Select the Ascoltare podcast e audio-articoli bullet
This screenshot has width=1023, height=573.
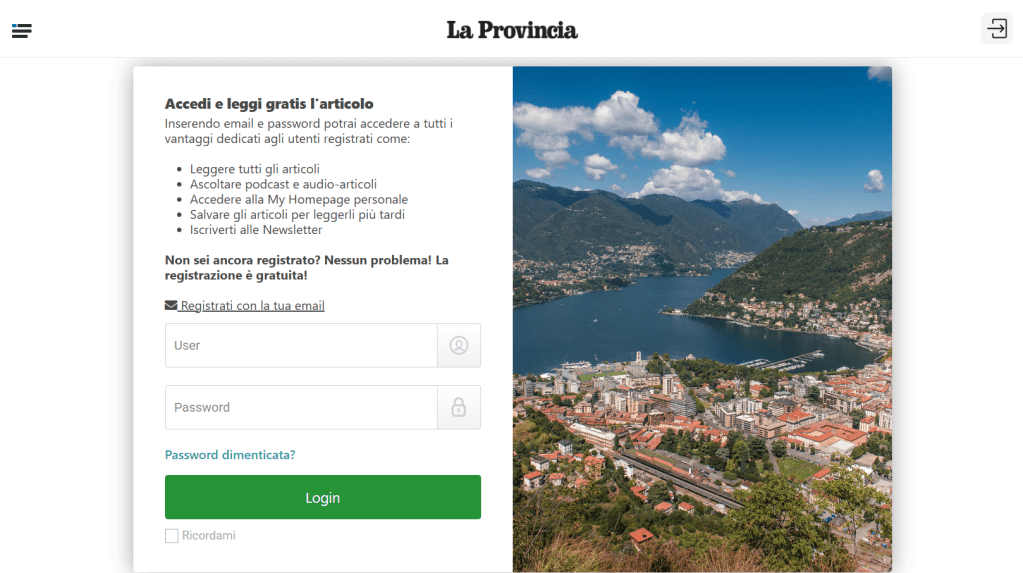(x=283, y=184)
